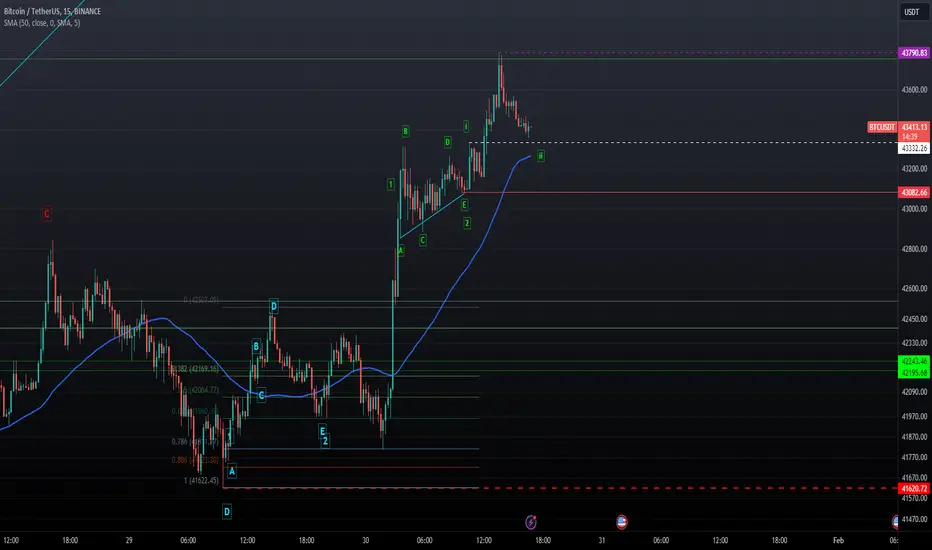Select the green 1 wave label

(x=391, y=184)
